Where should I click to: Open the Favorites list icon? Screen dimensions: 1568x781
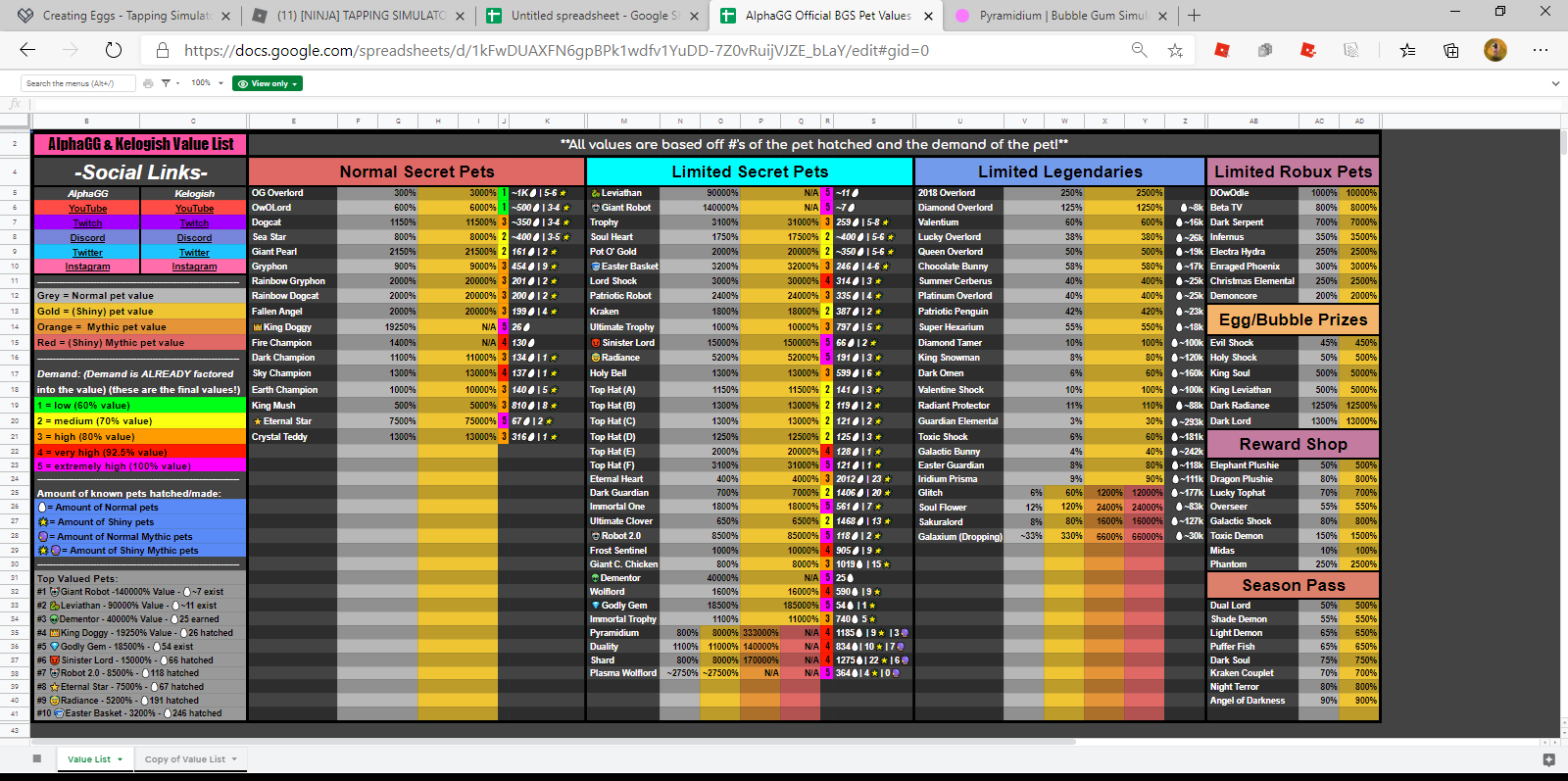1407,50
